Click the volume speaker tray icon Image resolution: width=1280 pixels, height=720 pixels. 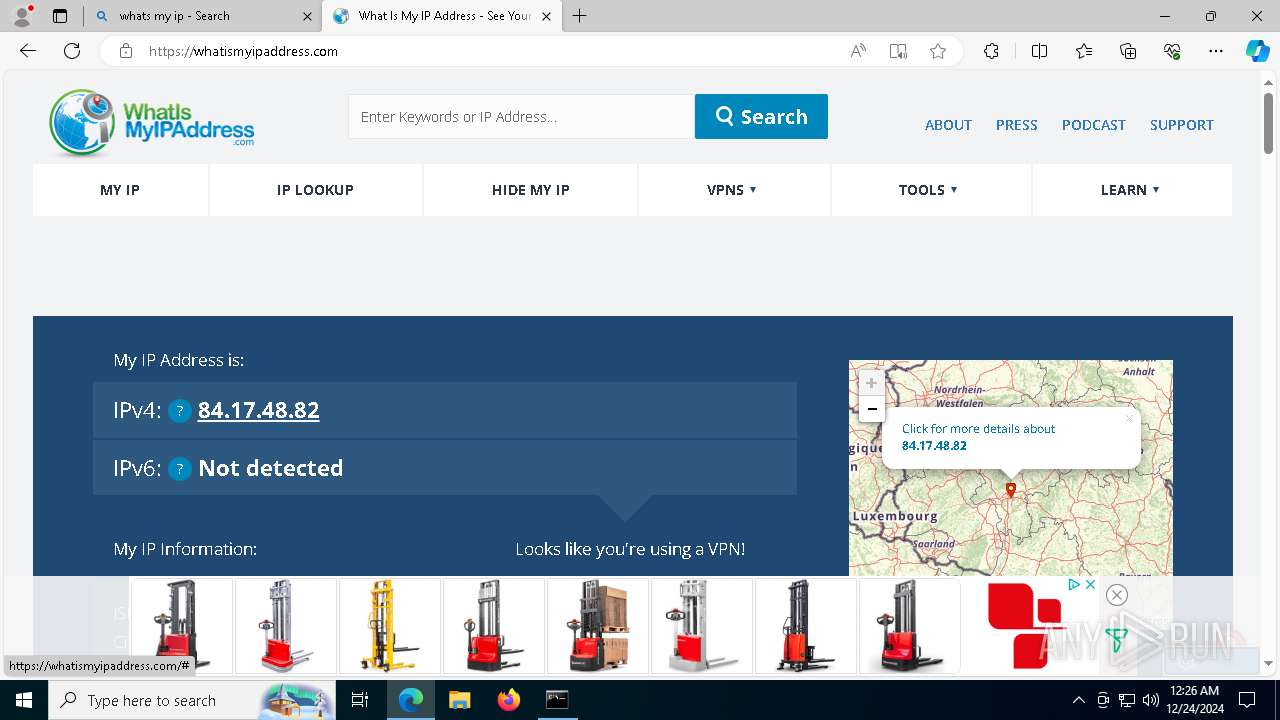point(1151,700)
